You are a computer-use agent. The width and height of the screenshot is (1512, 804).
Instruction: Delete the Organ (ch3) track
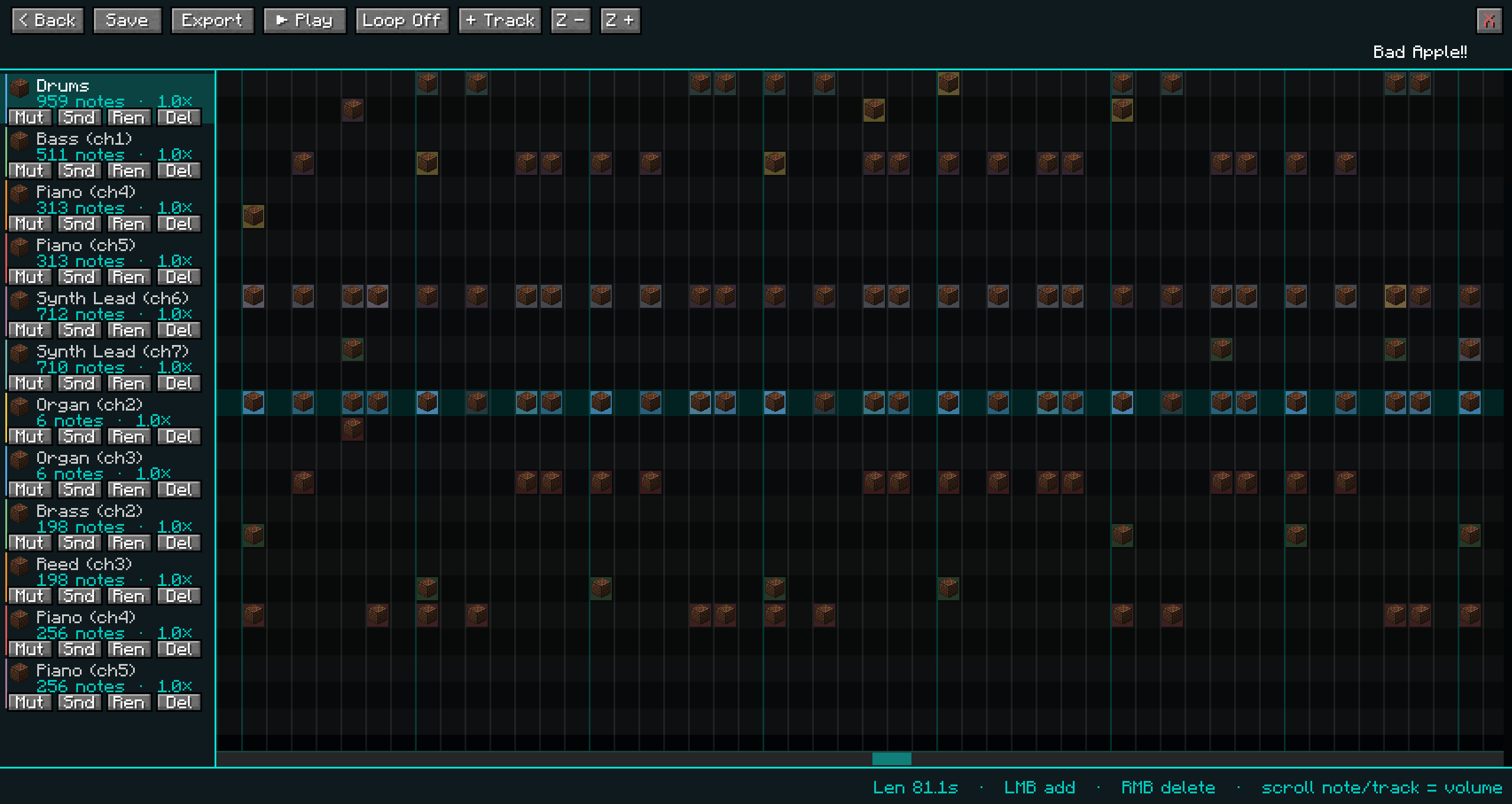click(x=179, y=490)
